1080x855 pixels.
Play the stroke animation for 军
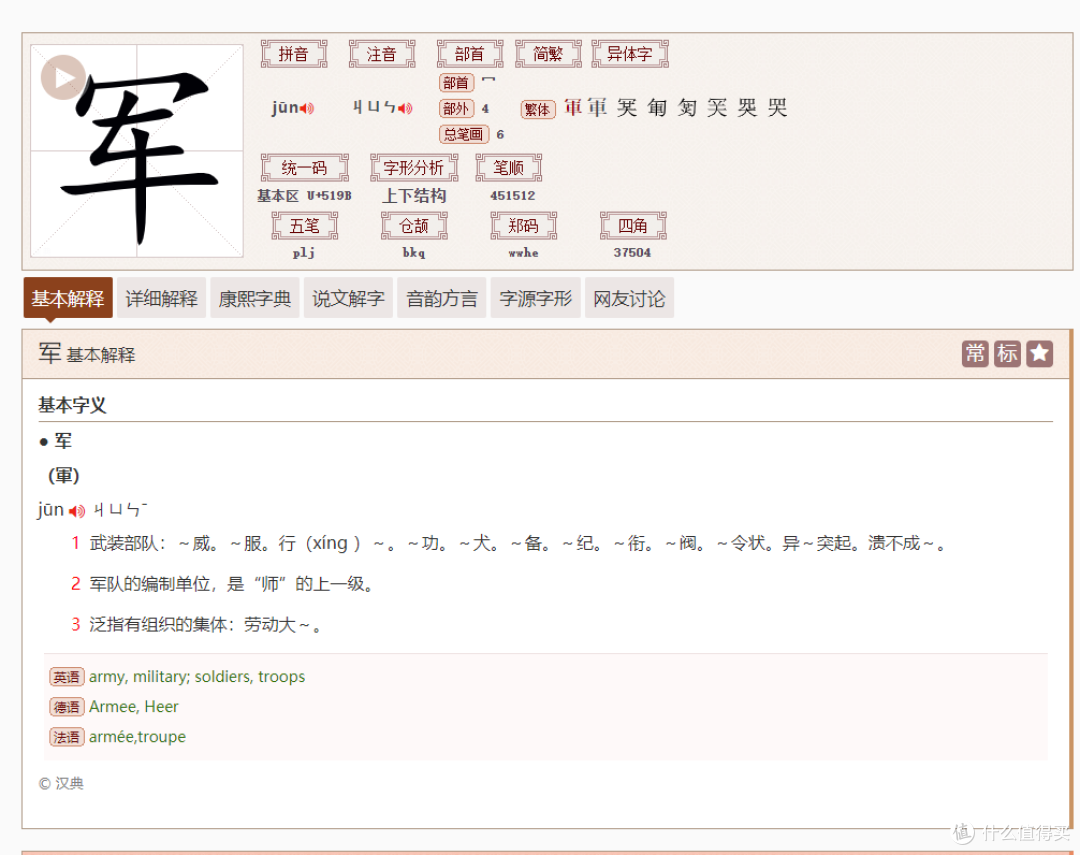pyautogui.click(x=63, y=77)
